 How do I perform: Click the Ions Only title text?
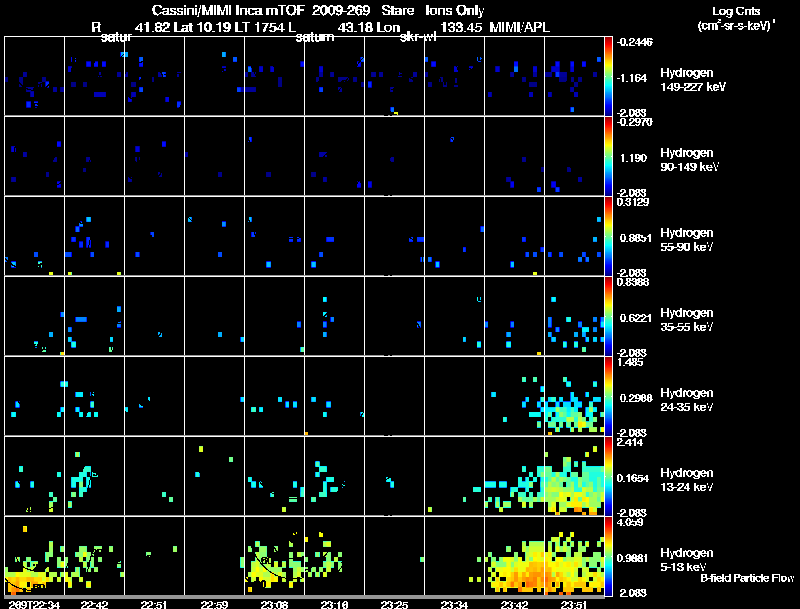[x=455, y=10]
